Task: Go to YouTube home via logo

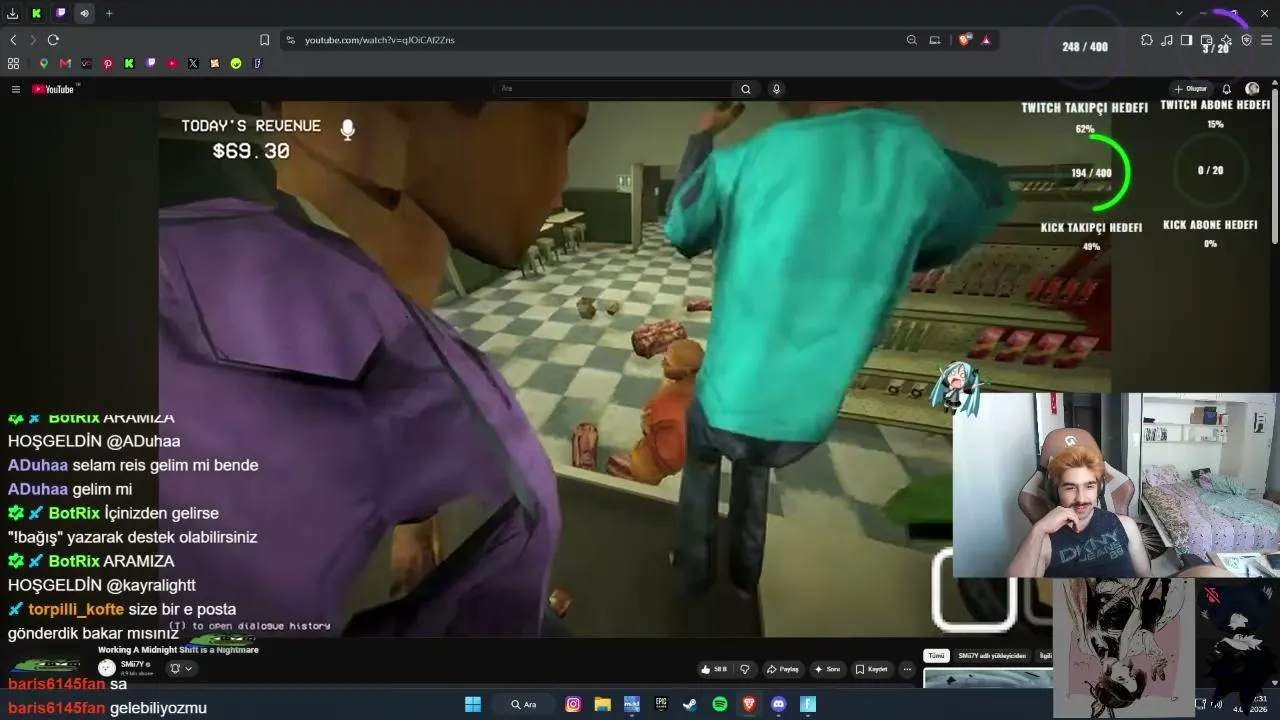Action: point(53,89)
